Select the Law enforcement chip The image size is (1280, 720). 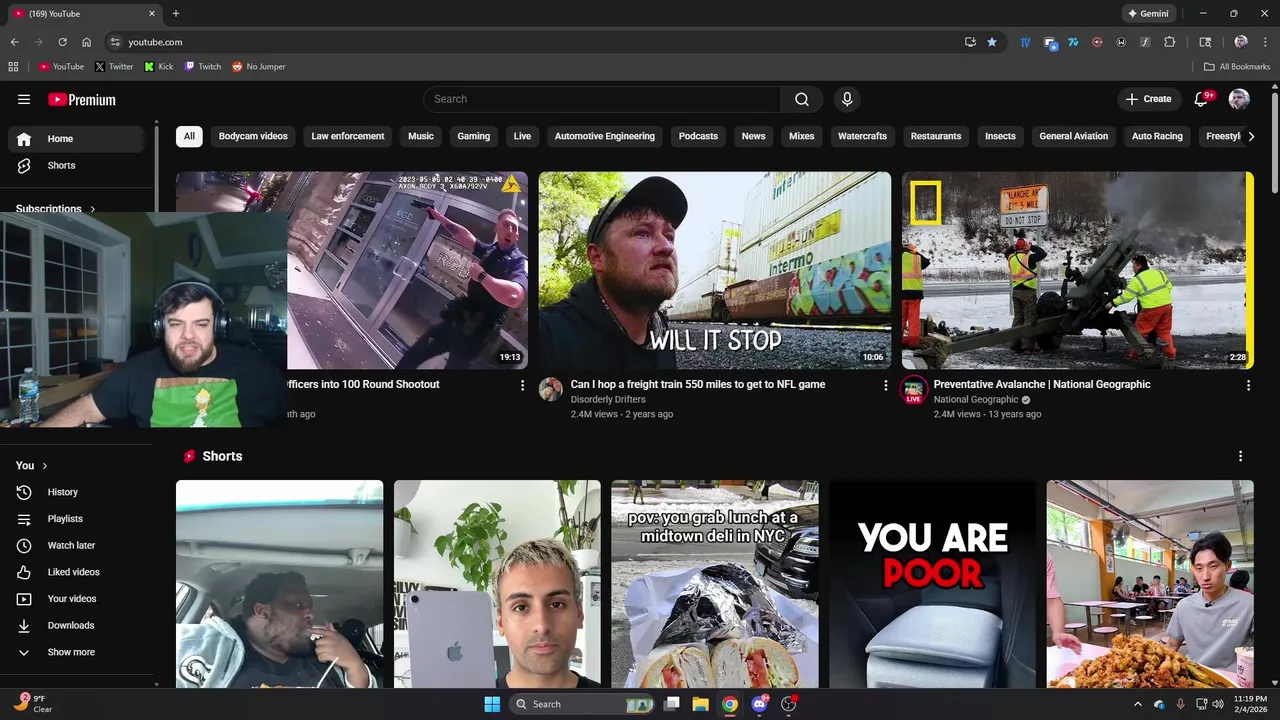pyautogui.click(x=348, y=136)
